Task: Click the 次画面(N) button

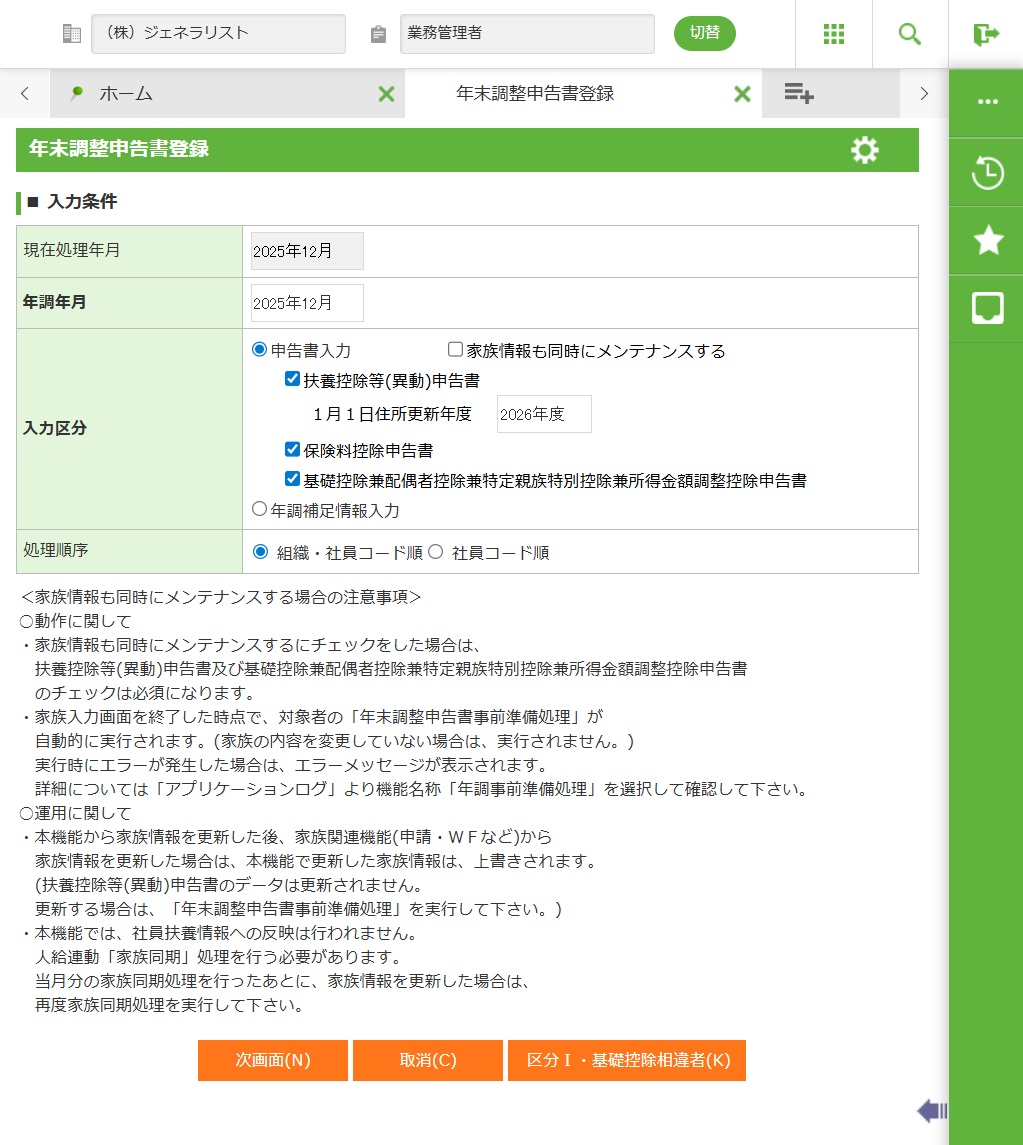Action: click(x=273, y=1060)
